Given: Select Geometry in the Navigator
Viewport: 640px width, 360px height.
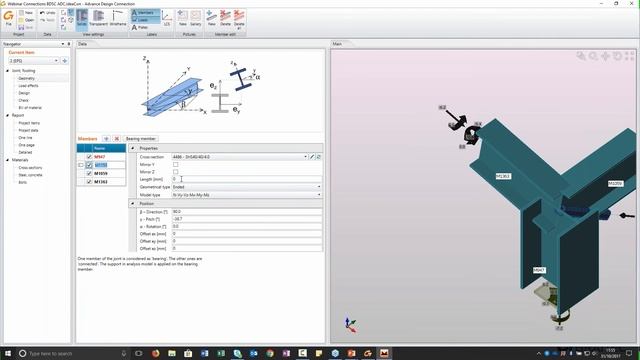Looking at the screenshot, I should pos(27,78).
